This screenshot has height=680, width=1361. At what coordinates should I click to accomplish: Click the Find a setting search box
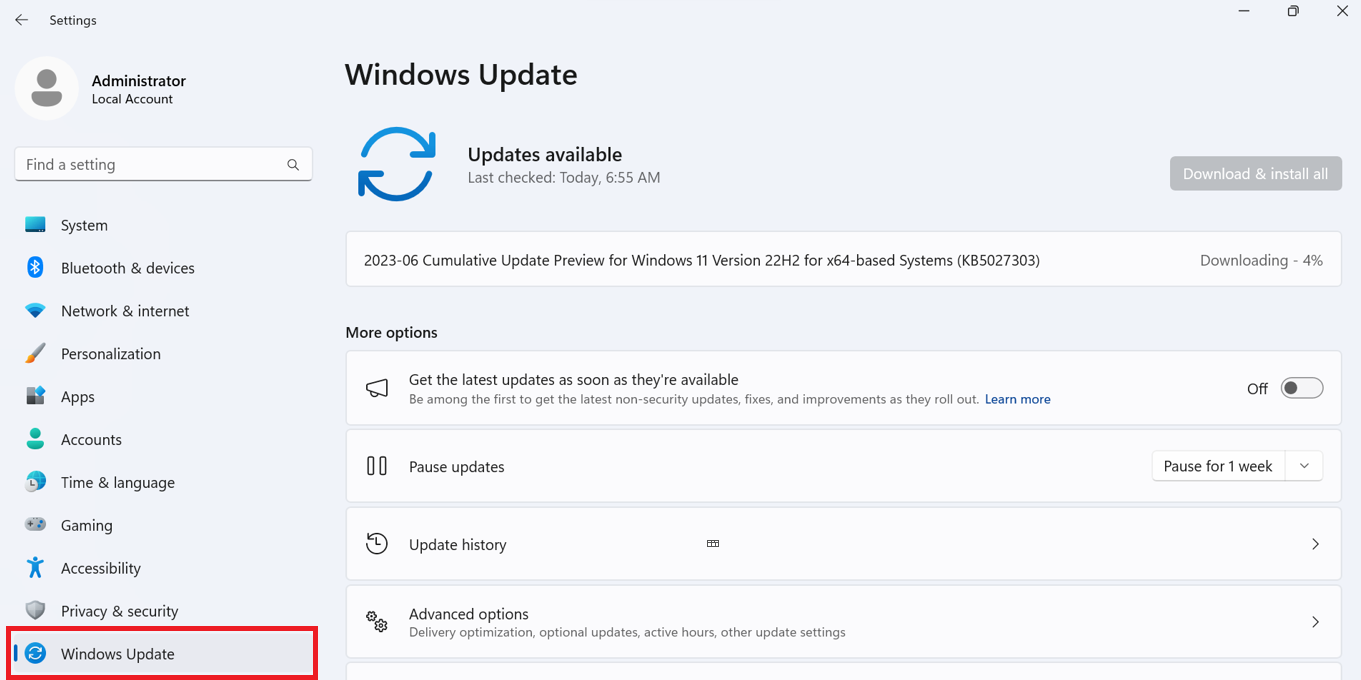click(x=163, y=164)
